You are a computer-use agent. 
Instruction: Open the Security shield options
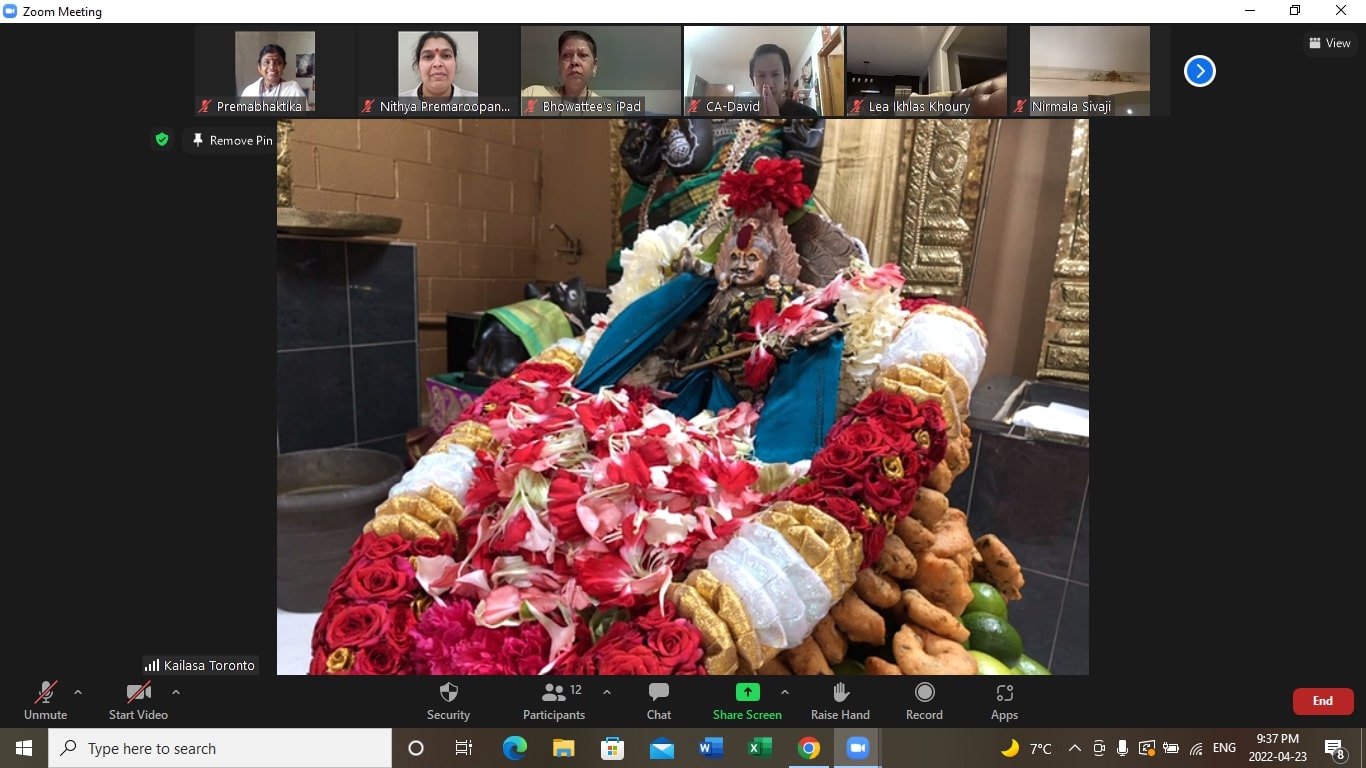coord(448,701)
